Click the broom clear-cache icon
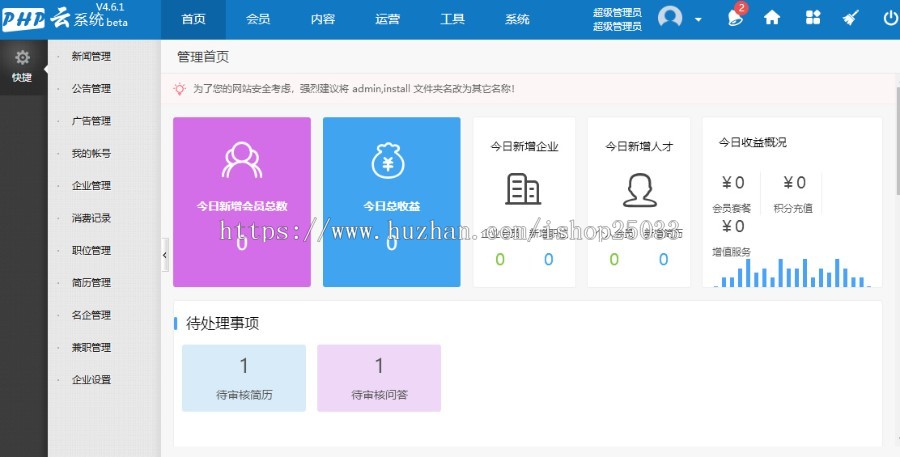 (x=850, y=18)
